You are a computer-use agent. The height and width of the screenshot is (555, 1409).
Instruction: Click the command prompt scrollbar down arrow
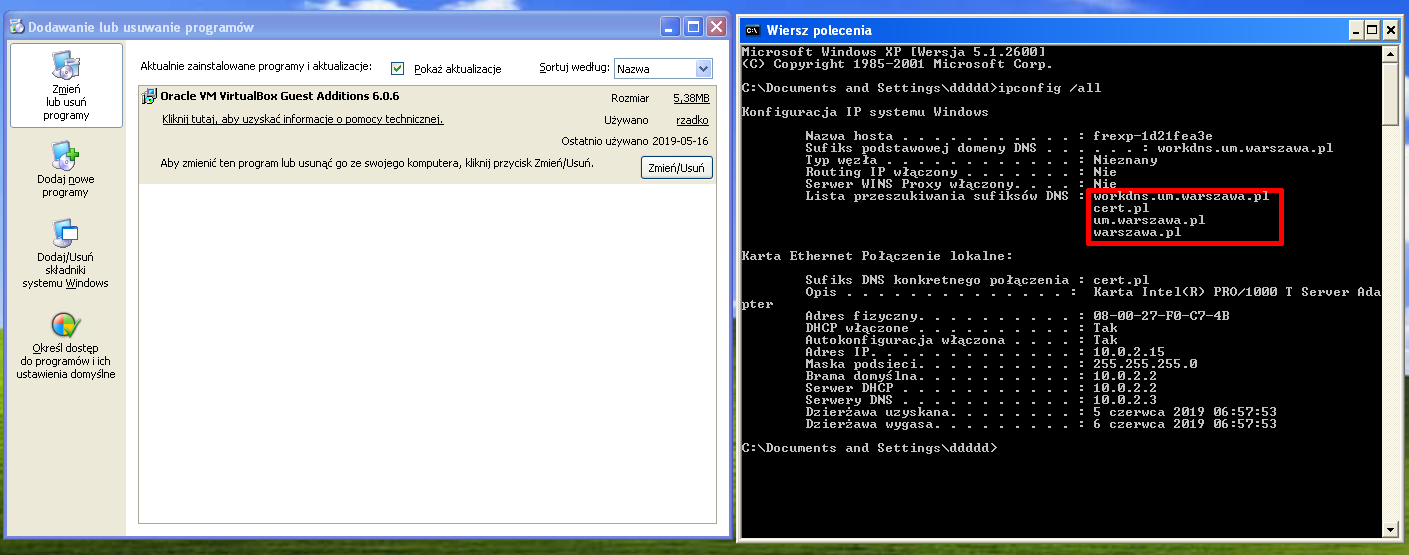pos(1390,530)
